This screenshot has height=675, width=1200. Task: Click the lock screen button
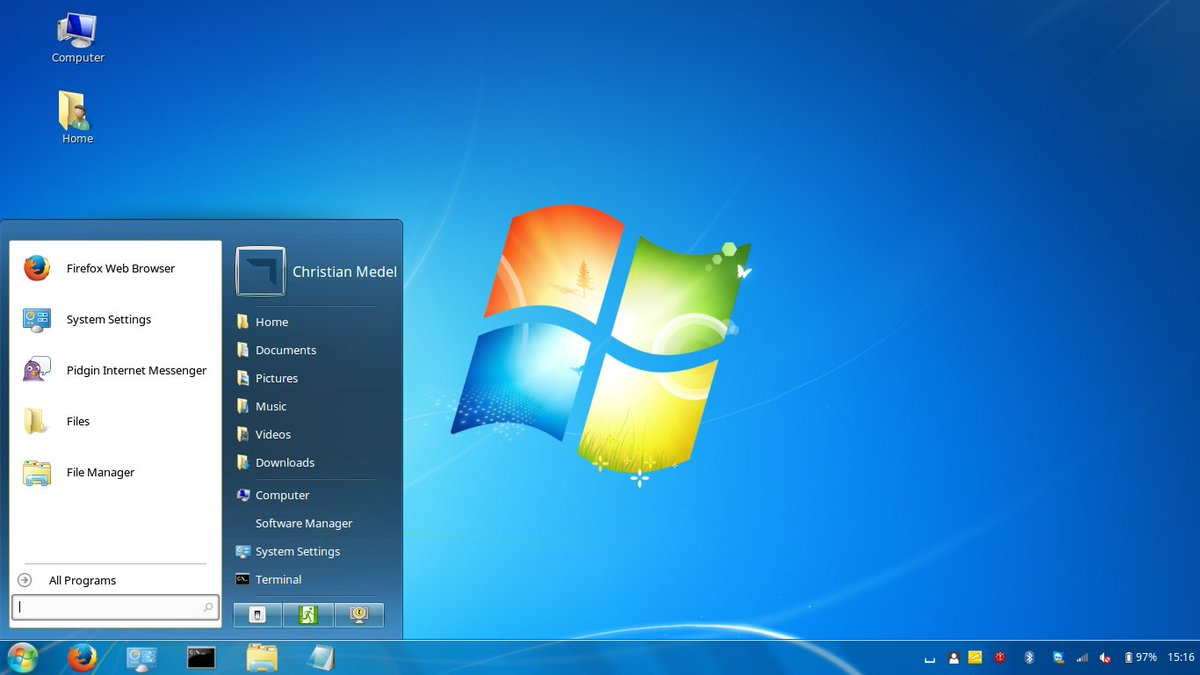358,615
